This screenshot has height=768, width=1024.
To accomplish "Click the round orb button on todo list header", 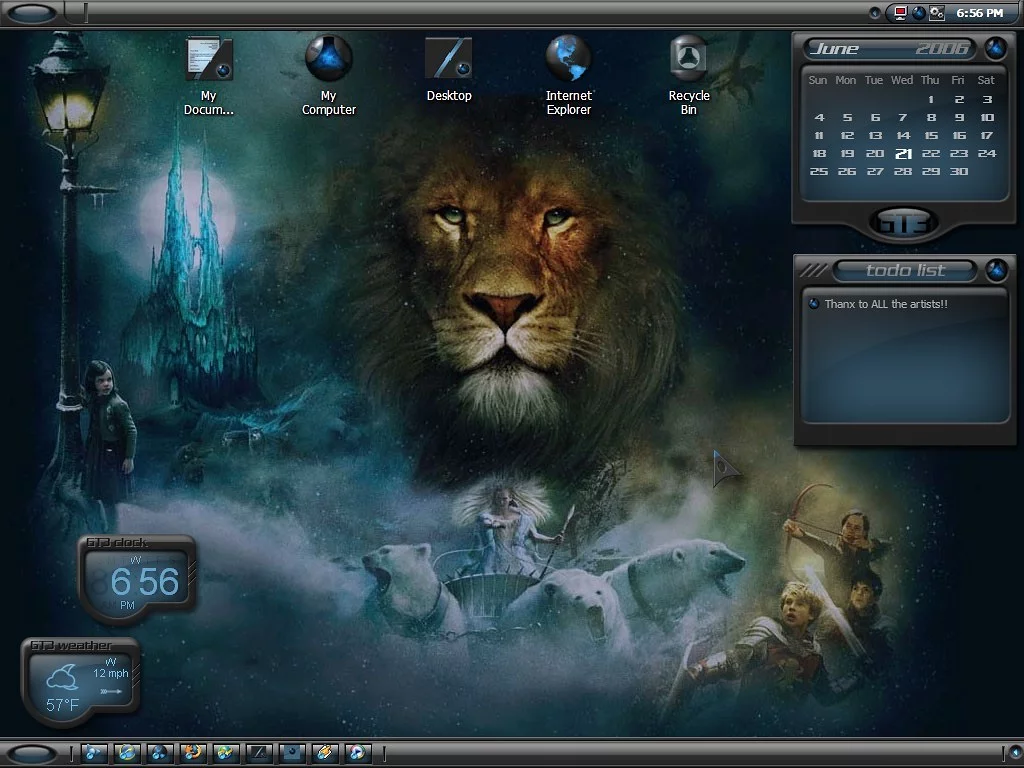I will tap(995, 270).
